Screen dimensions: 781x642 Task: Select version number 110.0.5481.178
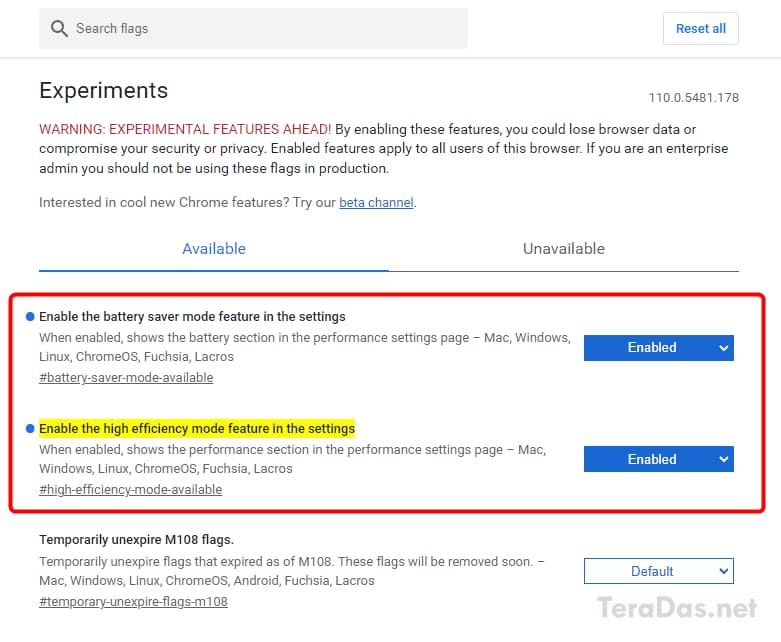pos(693,98)
